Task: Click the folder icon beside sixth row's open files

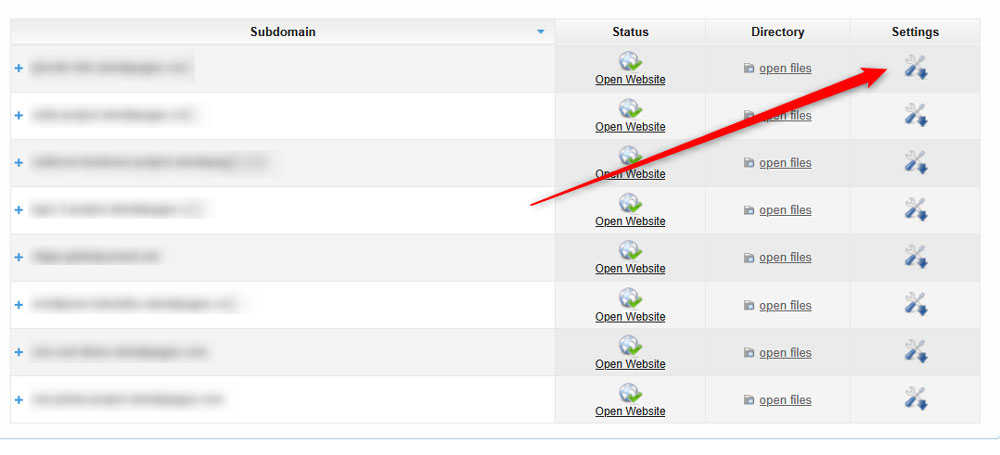Action: [749, 306]
